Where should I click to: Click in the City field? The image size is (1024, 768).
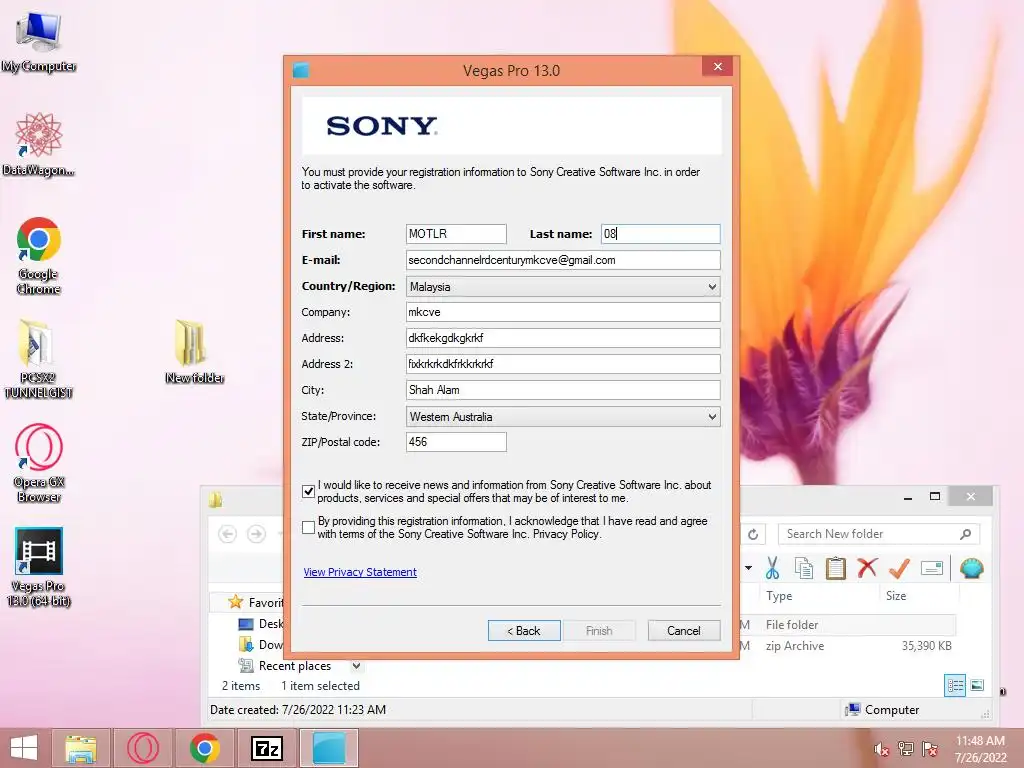563,390
